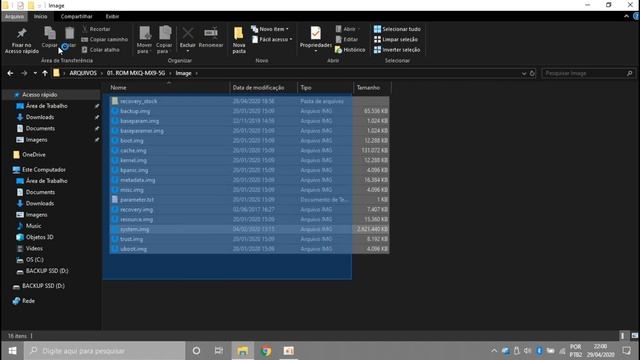
Task: Click the Renomear icon
Action: pyautogui.click(x=211, y=38)
